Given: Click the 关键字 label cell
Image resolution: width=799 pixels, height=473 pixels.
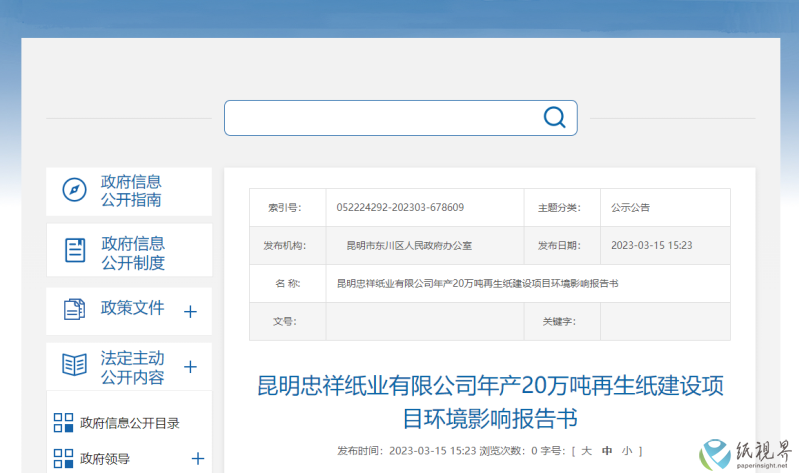Looking at the screenshot, I should [x=560, y=322].
